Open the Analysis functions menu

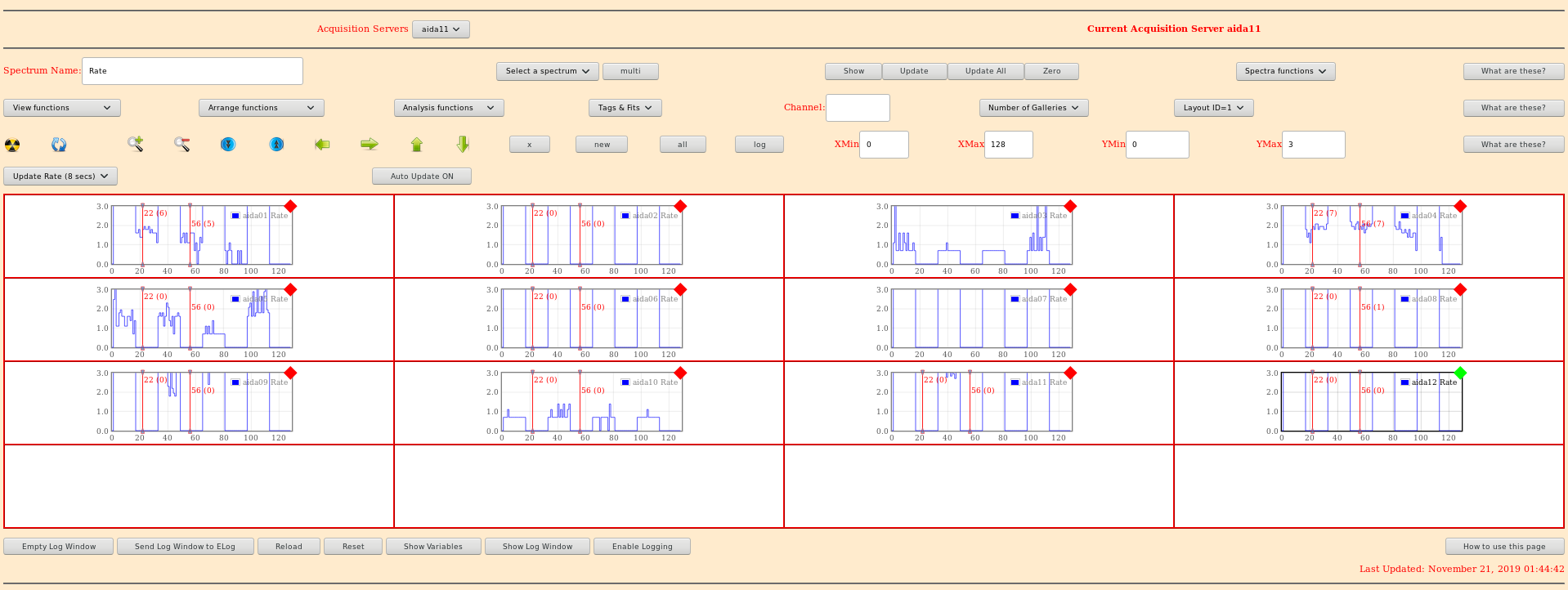[x=448, y=108]
